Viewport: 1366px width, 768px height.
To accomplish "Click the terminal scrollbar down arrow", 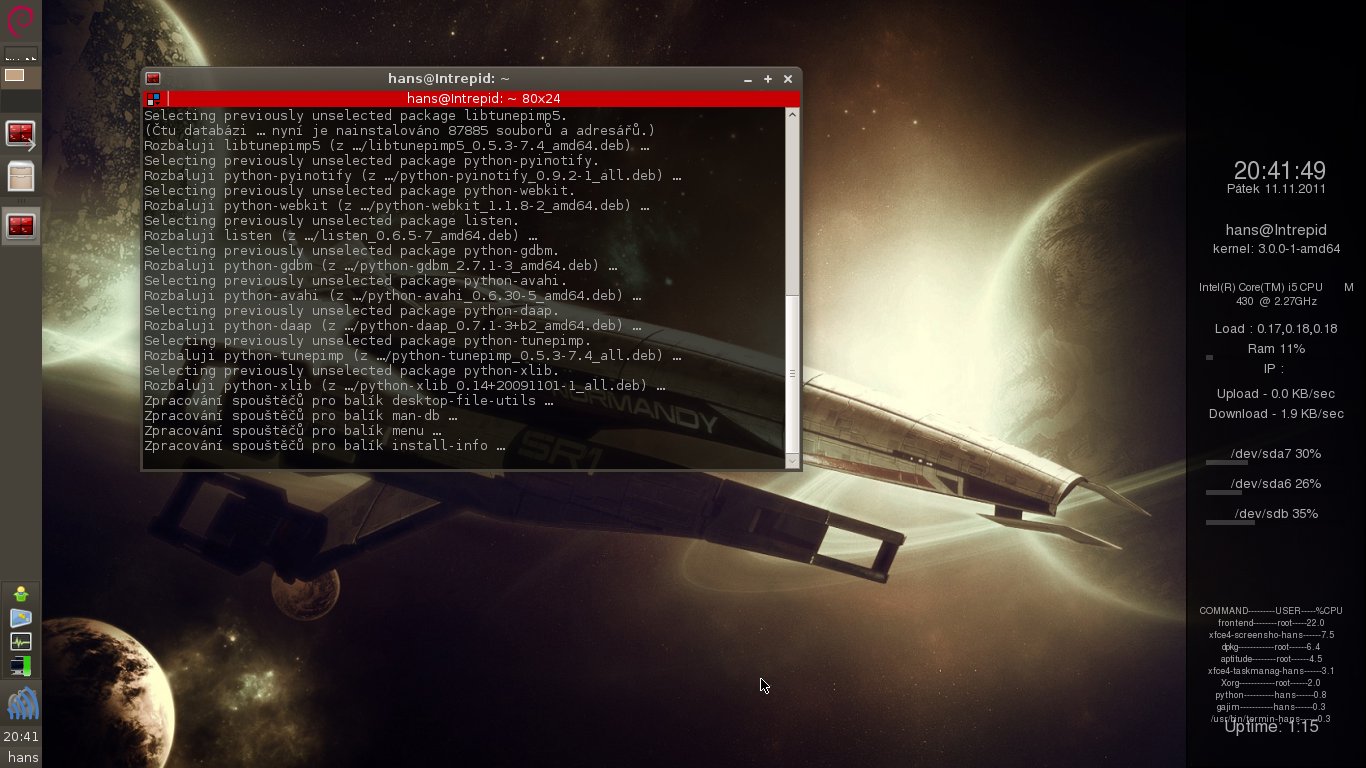I will click(x=793, y=461).
